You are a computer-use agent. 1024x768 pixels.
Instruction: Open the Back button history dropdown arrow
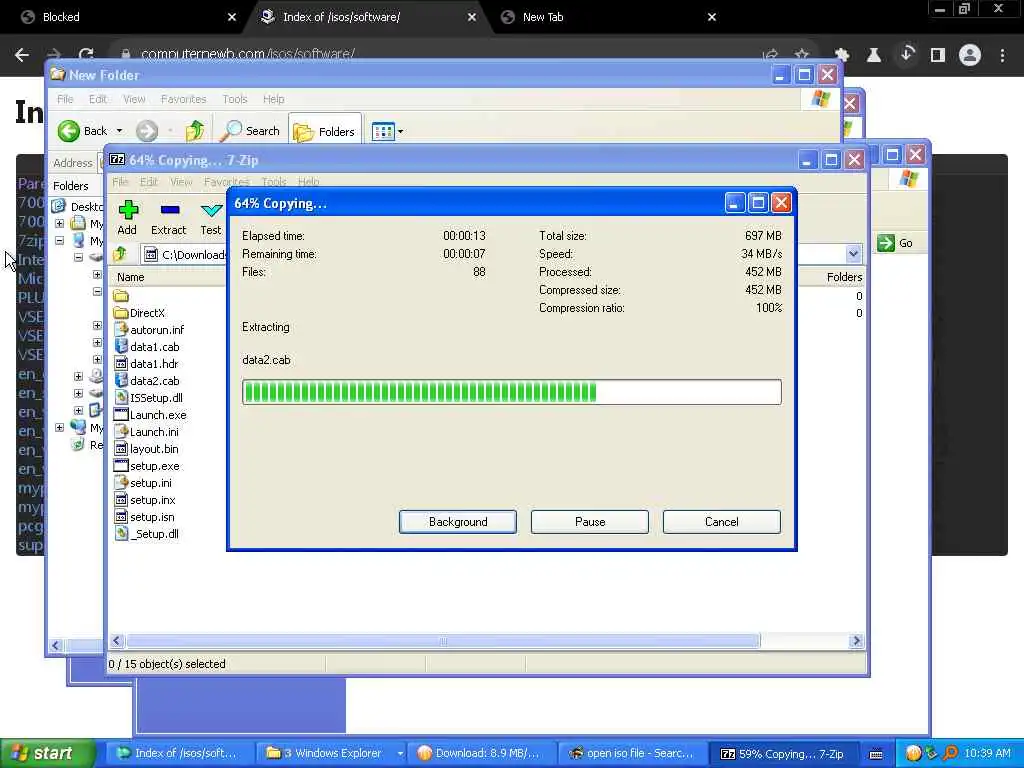coord(120,131)
